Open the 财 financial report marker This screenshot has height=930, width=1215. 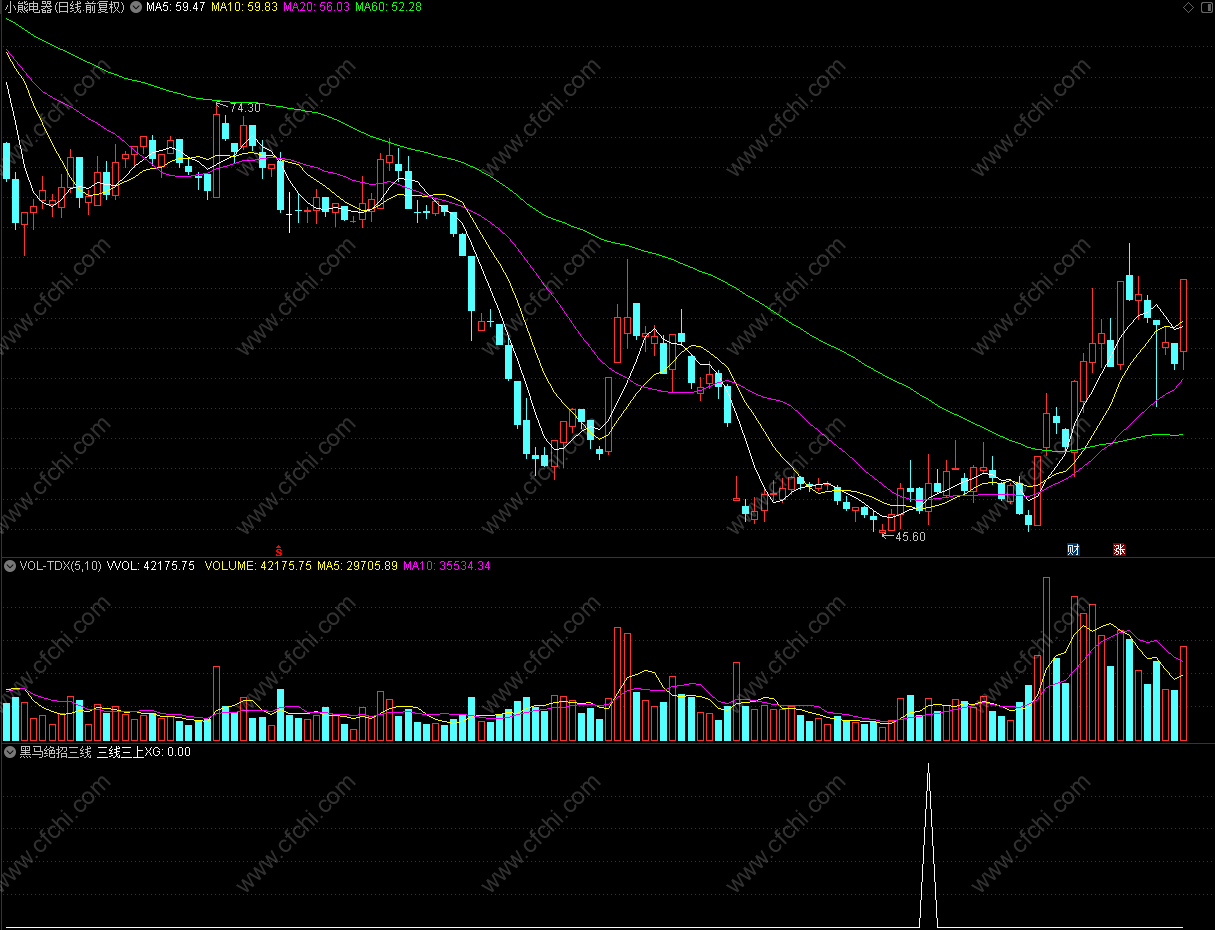1073,550
